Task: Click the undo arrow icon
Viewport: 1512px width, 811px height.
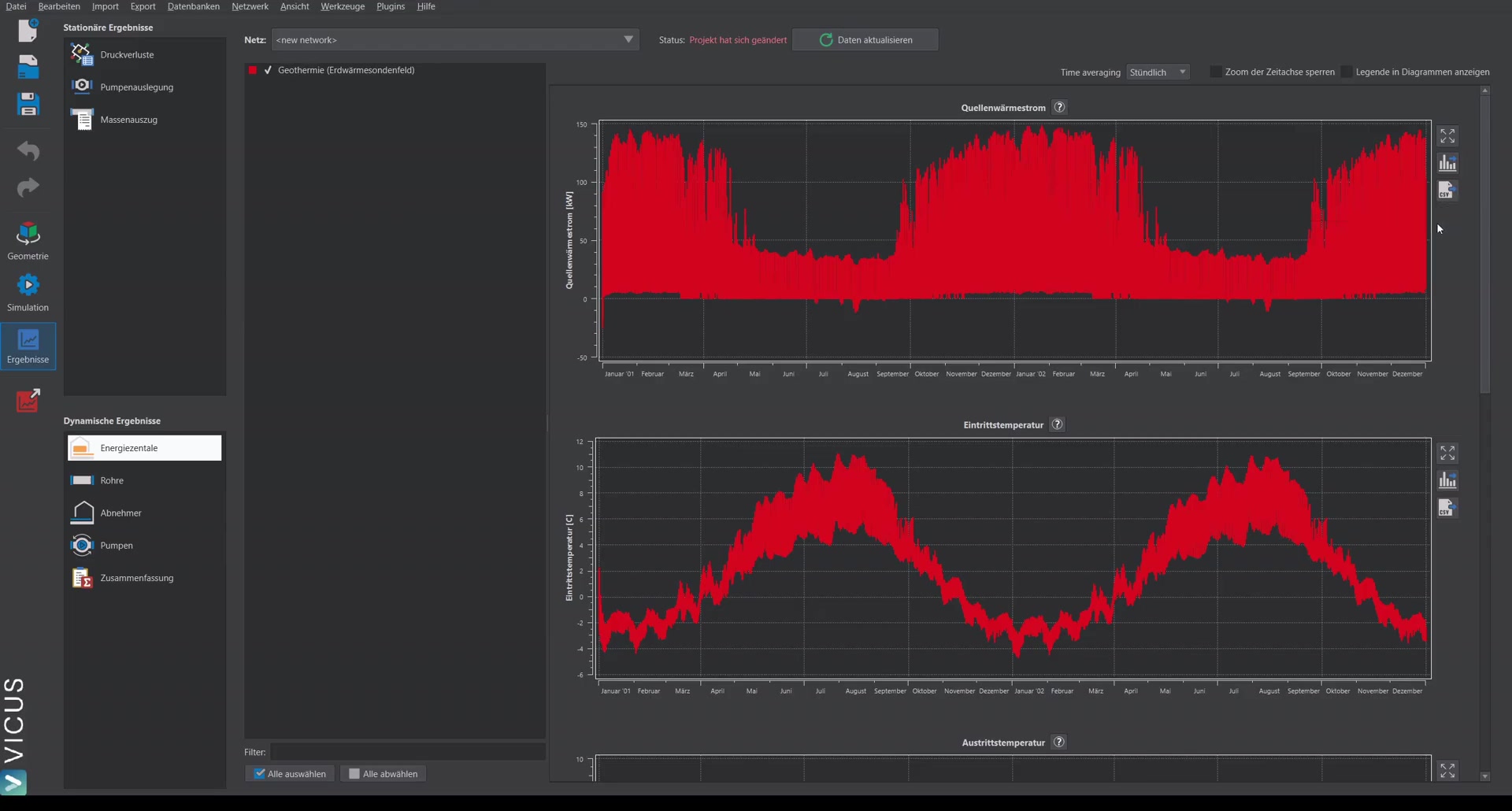Action: [28, 150]
